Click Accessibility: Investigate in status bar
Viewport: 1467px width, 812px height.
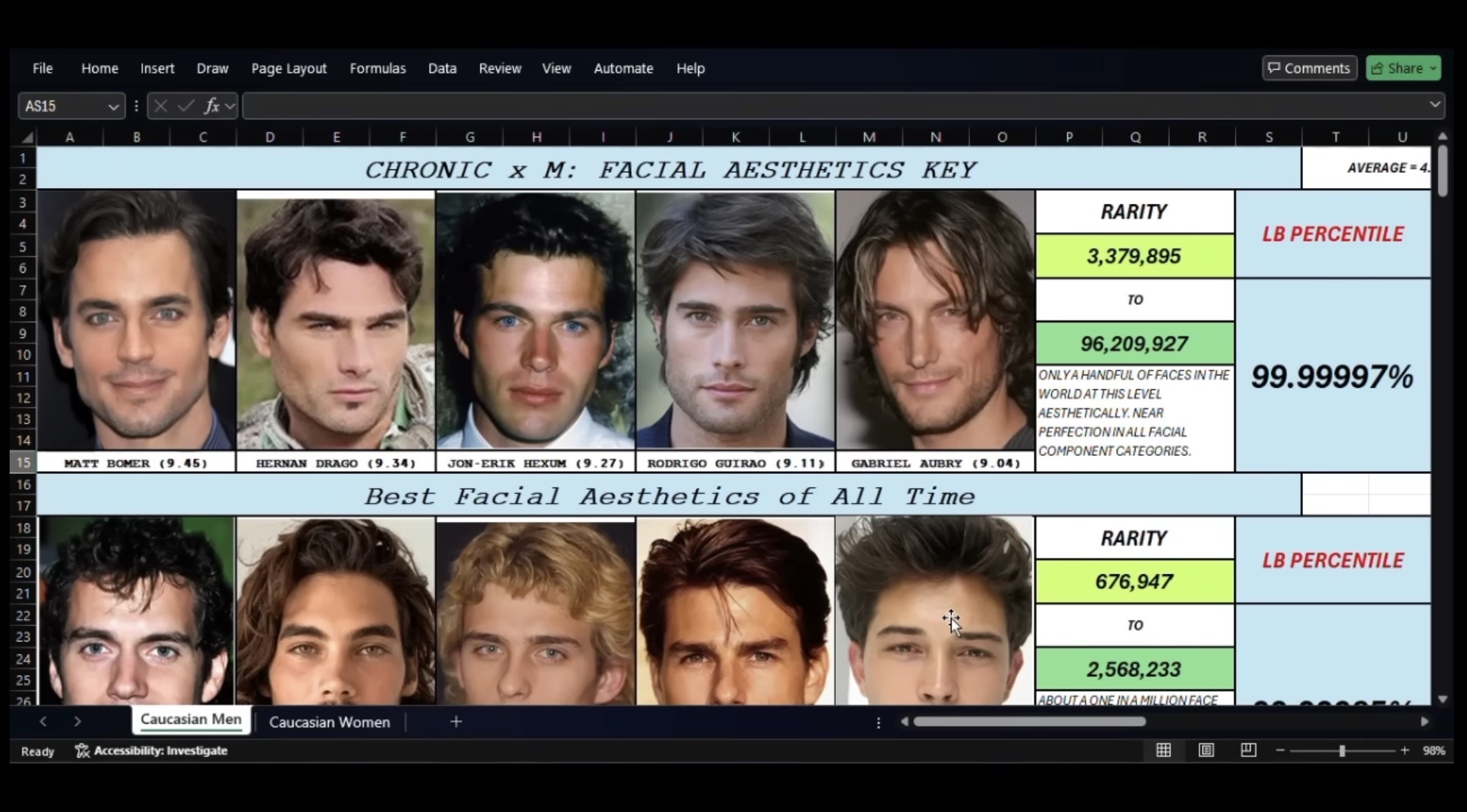click(152, 751)
